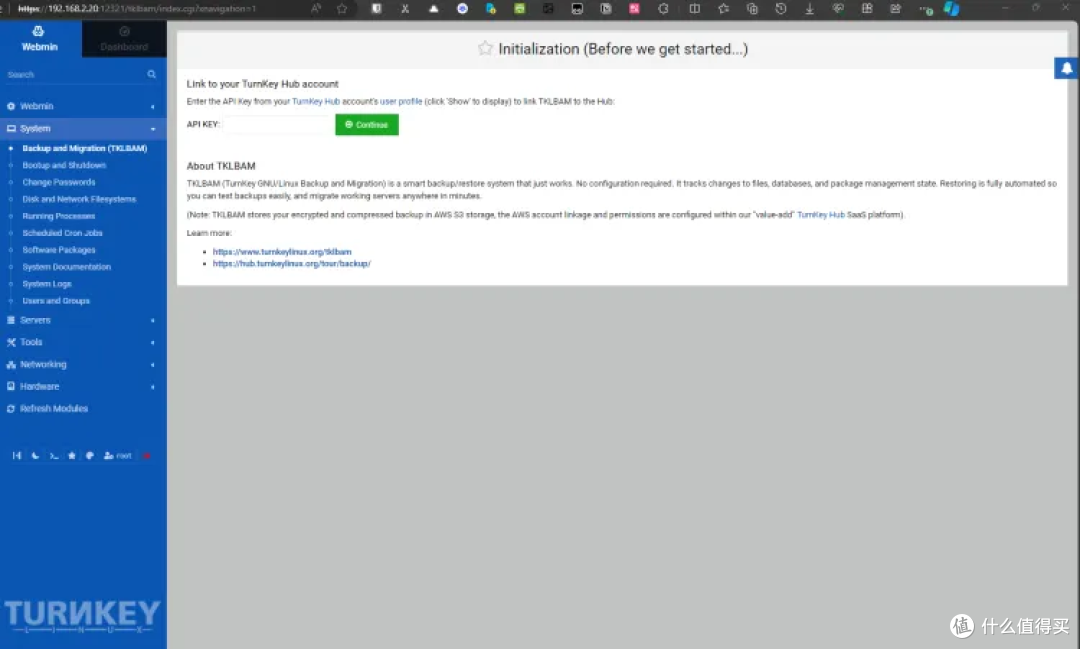Log out using the red power icon
Image resolution: width=1080 pixels, height=649 pixels.
point(146,455)
